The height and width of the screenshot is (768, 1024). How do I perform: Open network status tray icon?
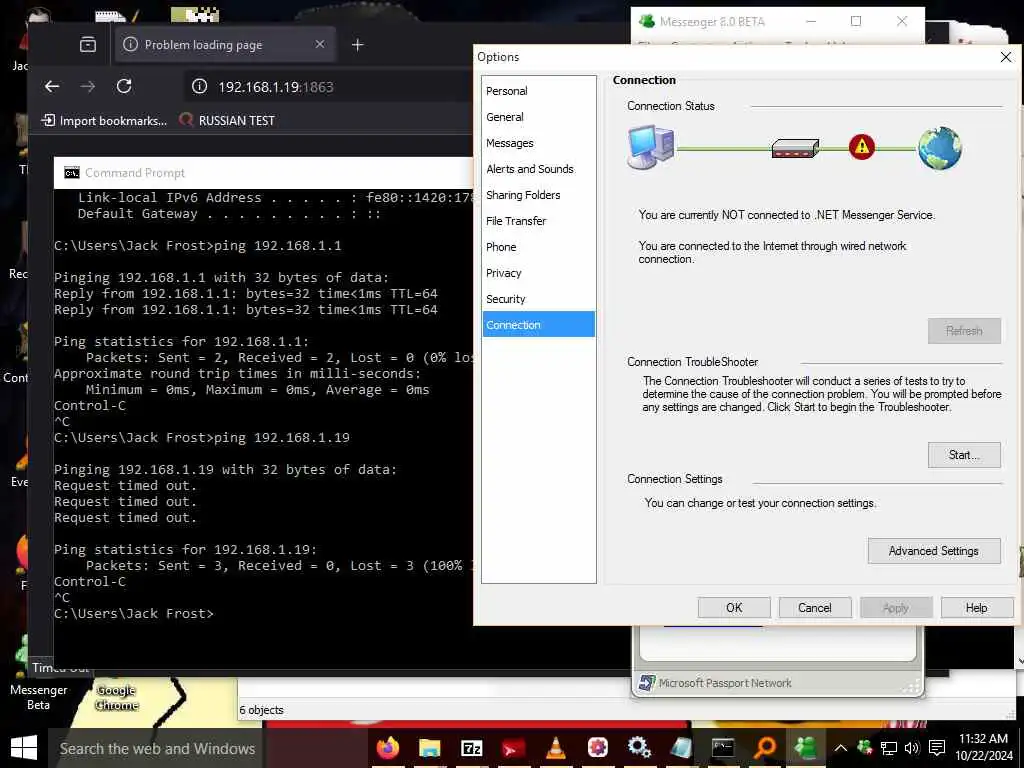(889, 748)
